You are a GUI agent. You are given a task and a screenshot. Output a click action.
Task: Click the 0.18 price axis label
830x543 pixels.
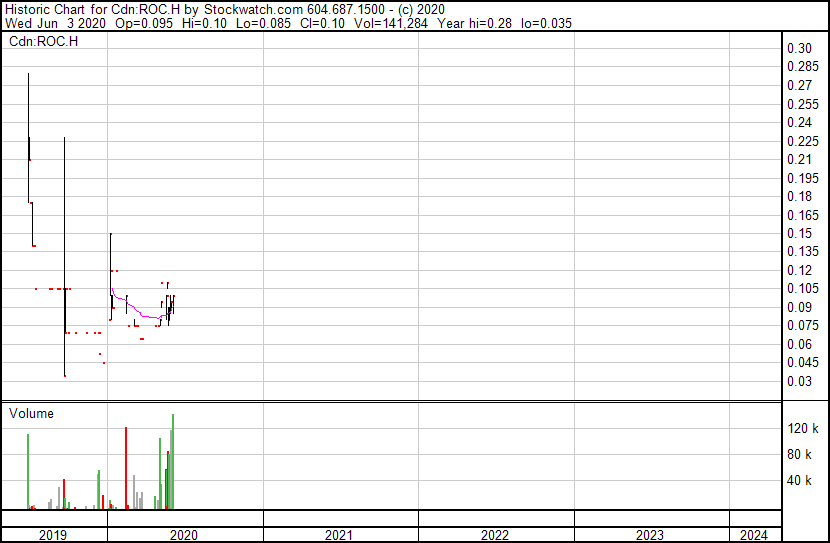[799, 196]
